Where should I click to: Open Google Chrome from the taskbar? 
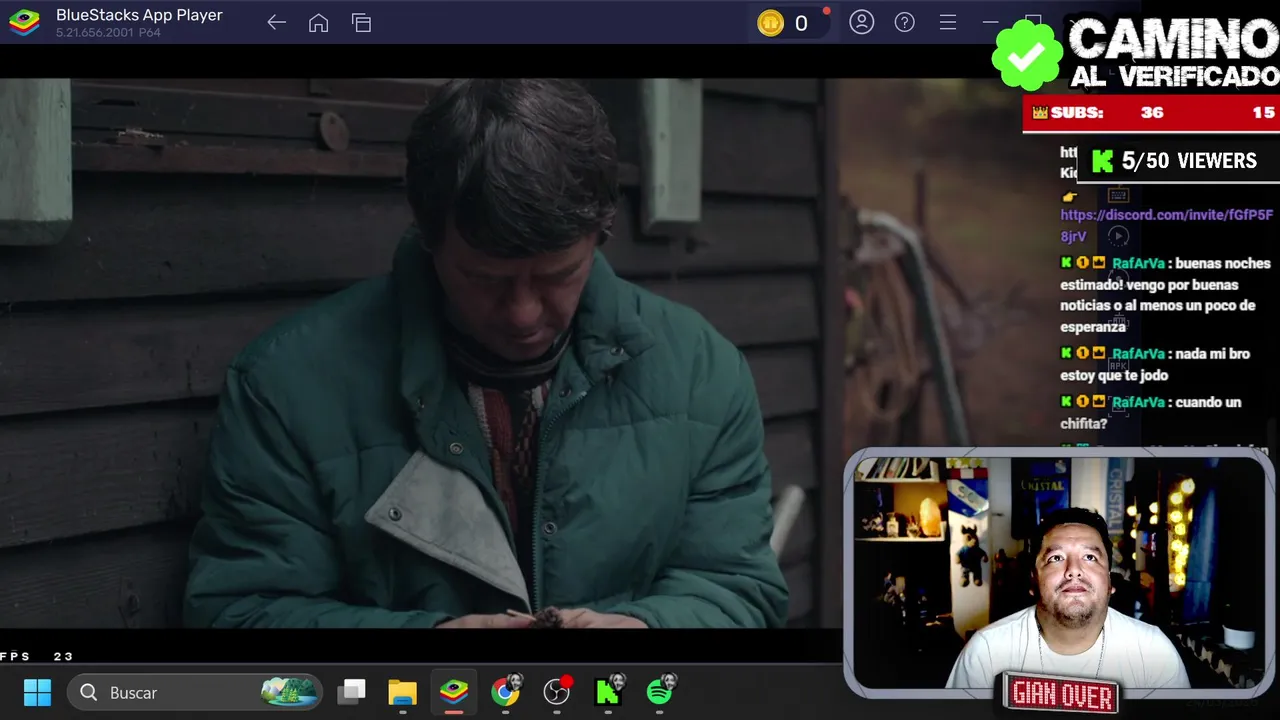[x=506, y=691]
